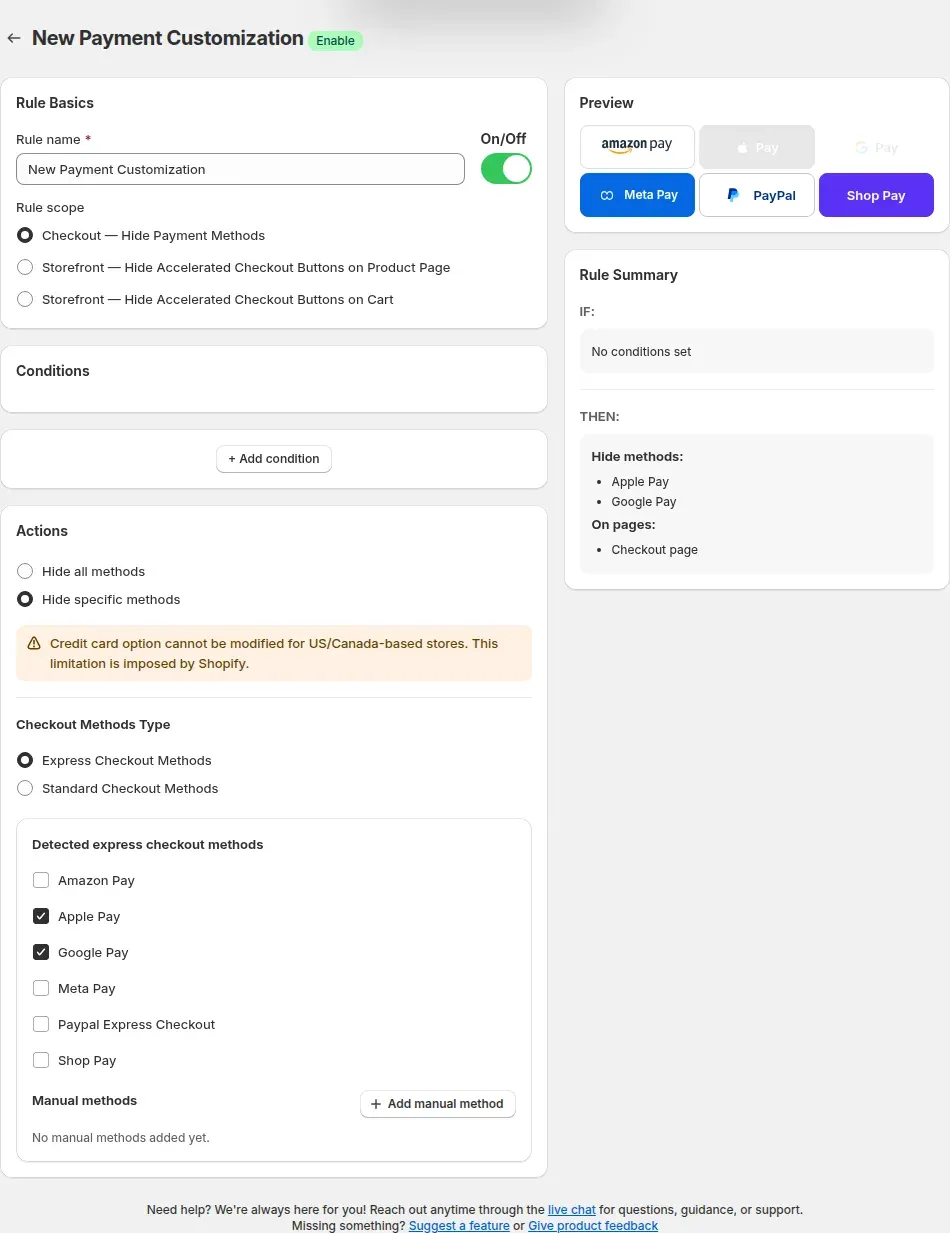
Task: Click the Enable status badge
Action: point(335,41)
